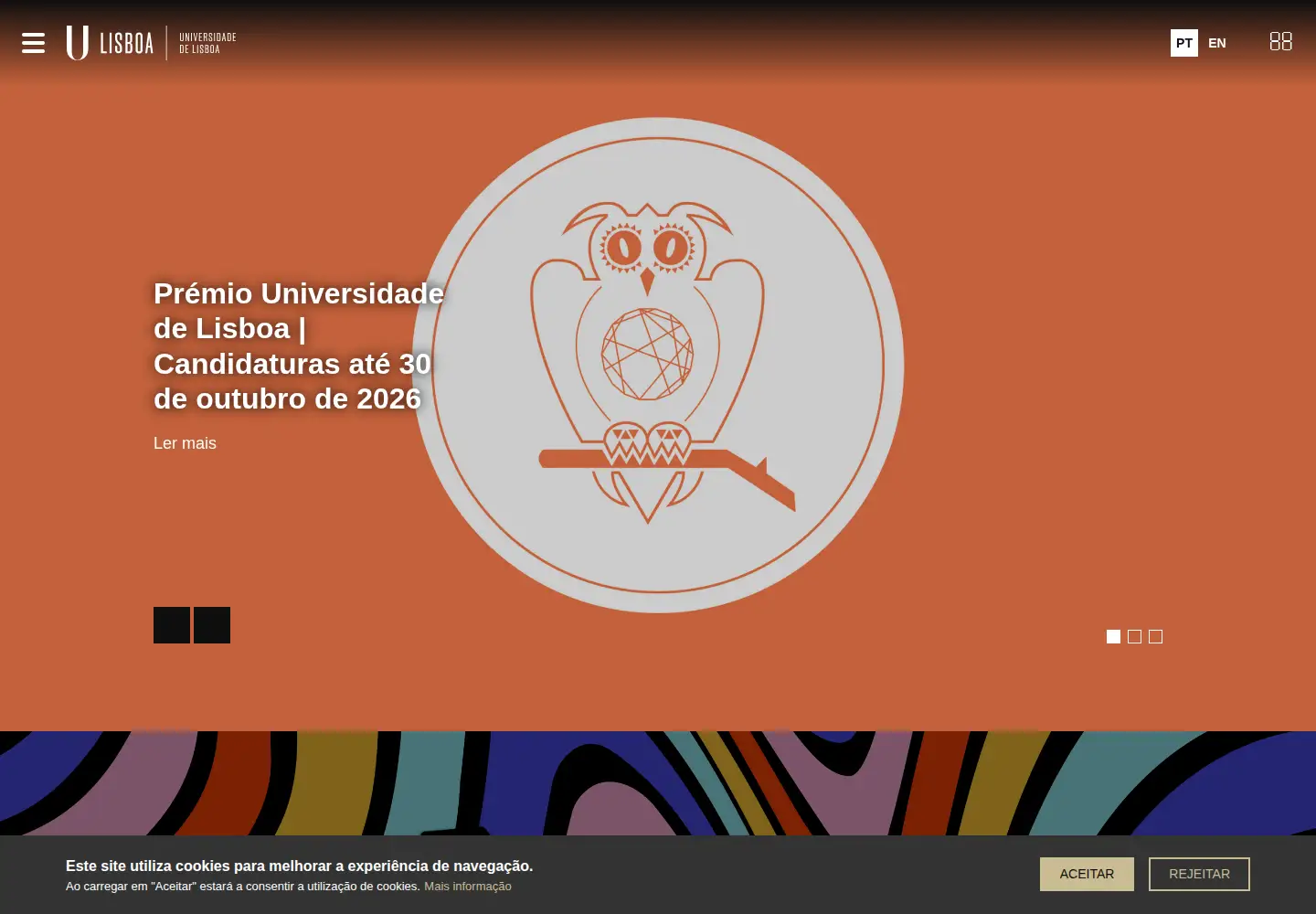Click the Ler mais link

185,443
